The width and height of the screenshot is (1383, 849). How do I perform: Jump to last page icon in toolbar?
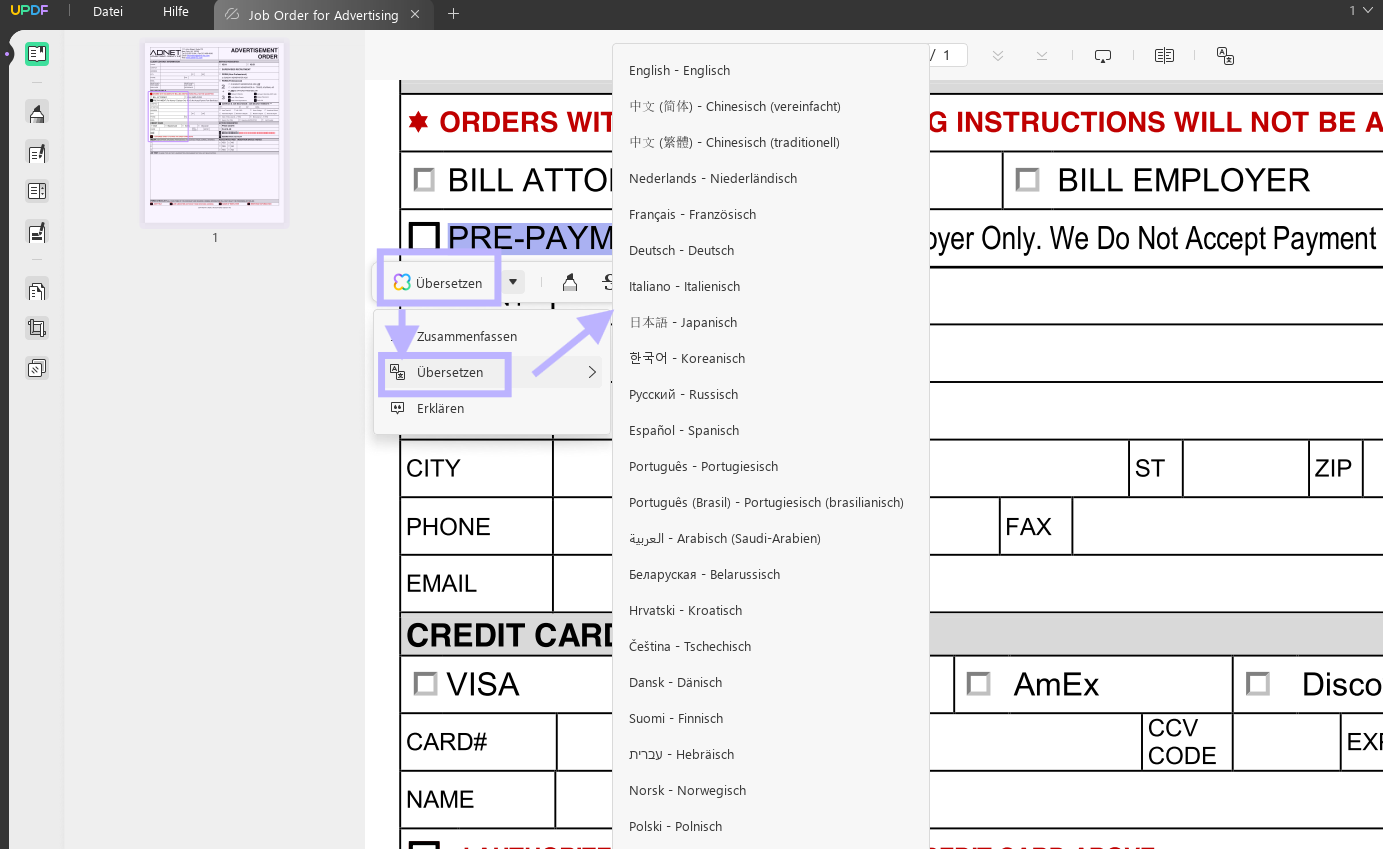[x=1042, y=56]
